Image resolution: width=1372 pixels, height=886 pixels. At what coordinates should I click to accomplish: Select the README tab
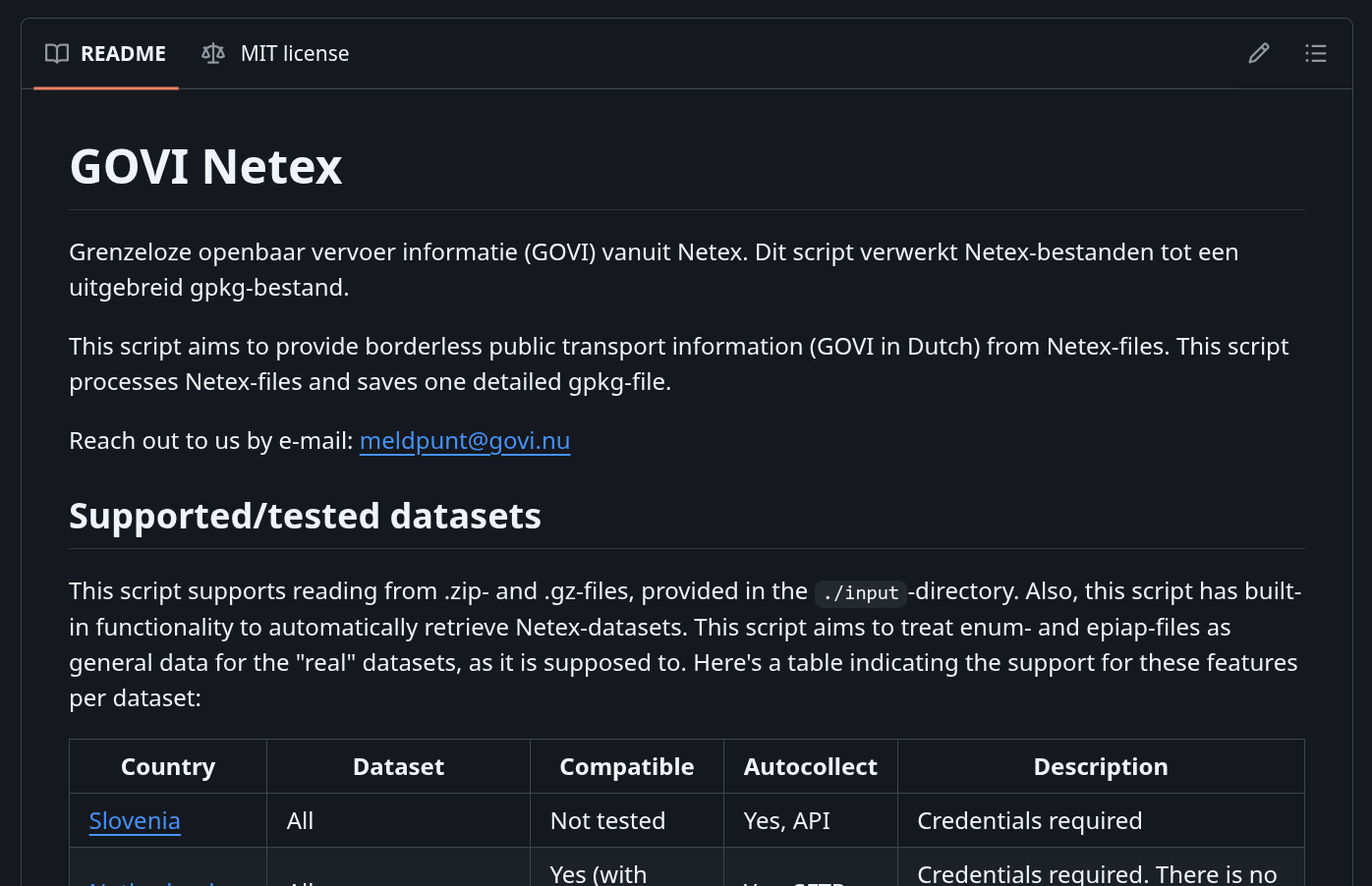click(123, 53)
